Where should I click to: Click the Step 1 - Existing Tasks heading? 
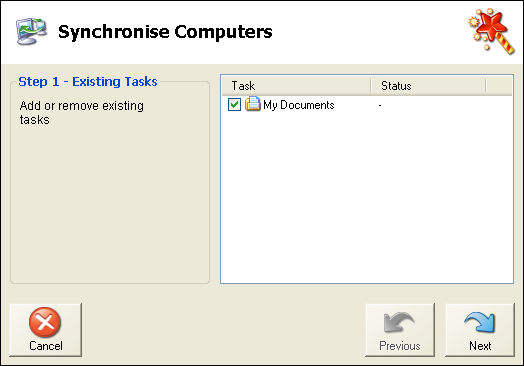[88, 82]
